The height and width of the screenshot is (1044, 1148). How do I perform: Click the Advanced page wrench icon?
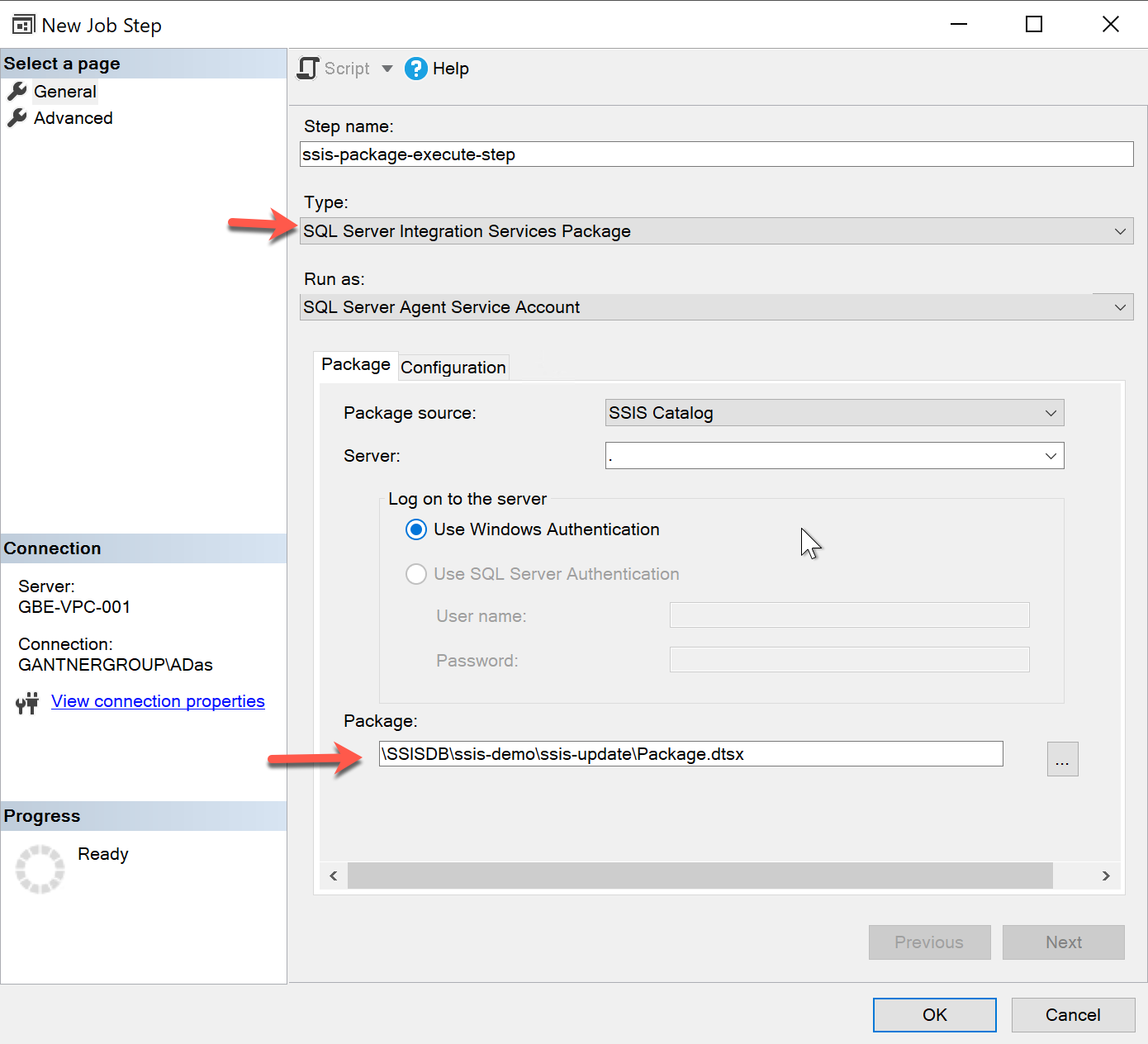pos(17,118)
